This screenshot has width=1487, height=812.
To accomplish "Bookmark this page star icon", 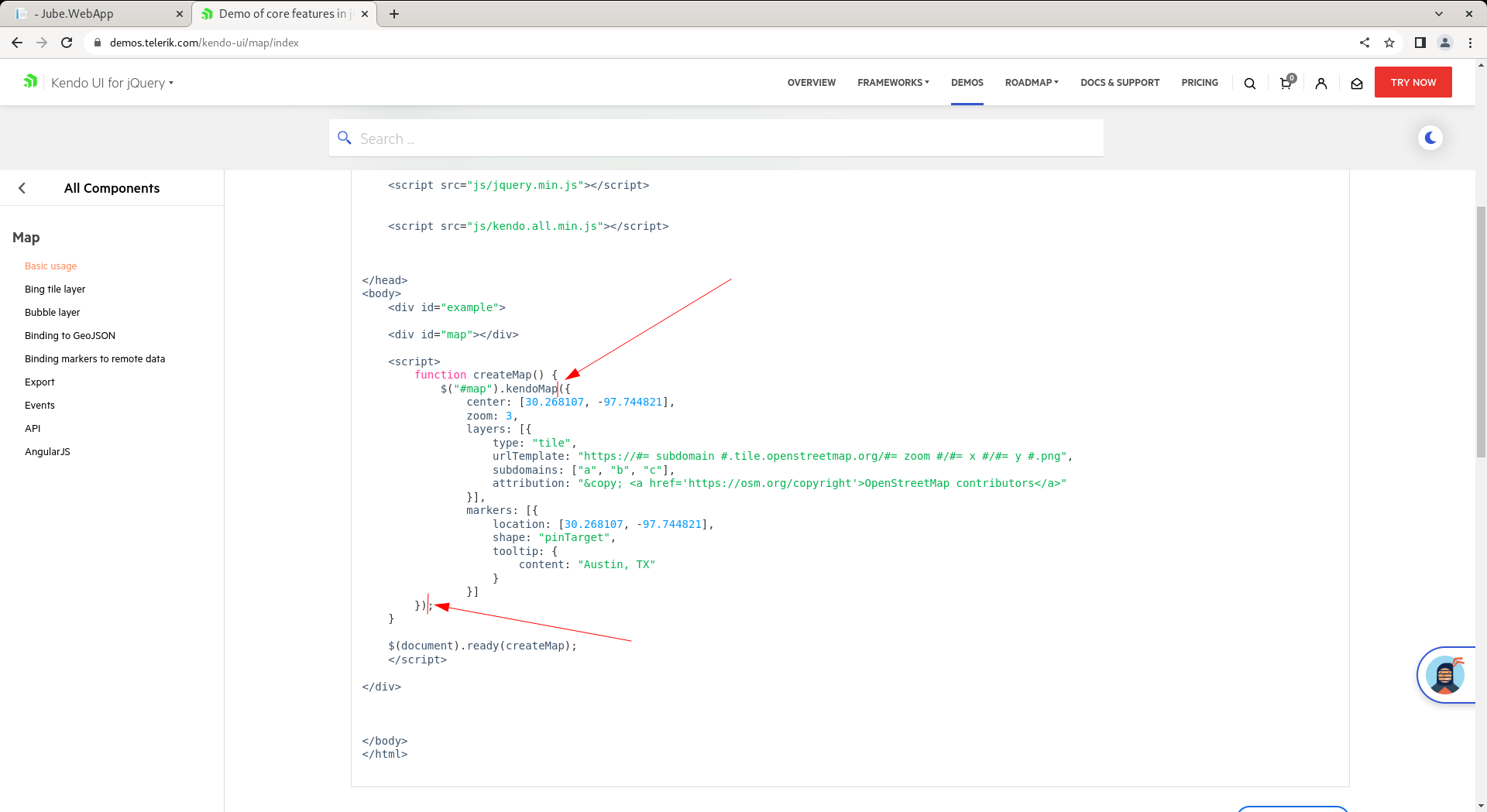I will pos(1389,43).
